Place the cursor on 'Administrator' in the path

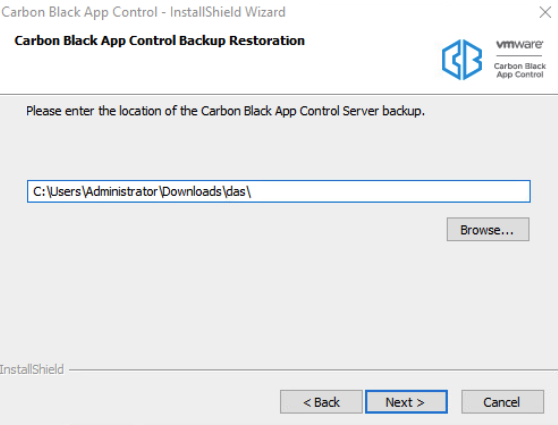121,191
